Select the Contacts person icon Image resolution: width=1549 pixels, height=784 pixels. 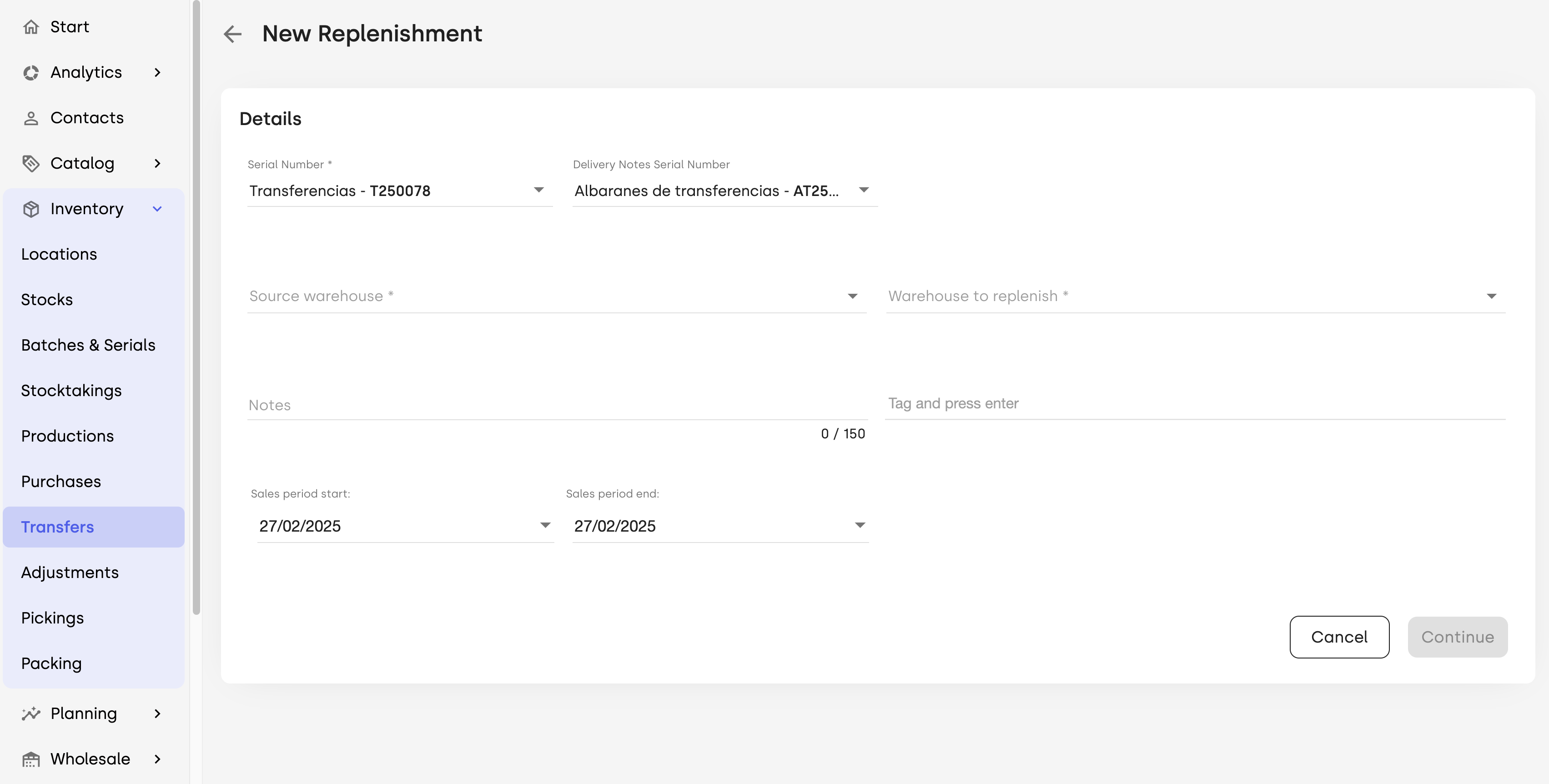tap(30, 118)
